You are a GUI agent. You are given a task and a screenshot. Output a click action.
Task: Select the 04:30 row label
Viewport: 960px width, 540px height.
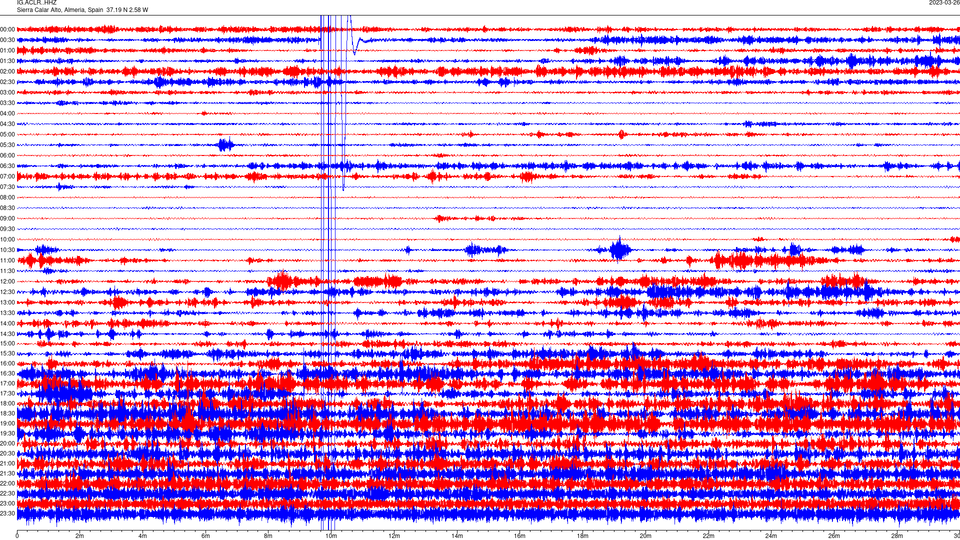pyautogui.click(x=7, y=124)
